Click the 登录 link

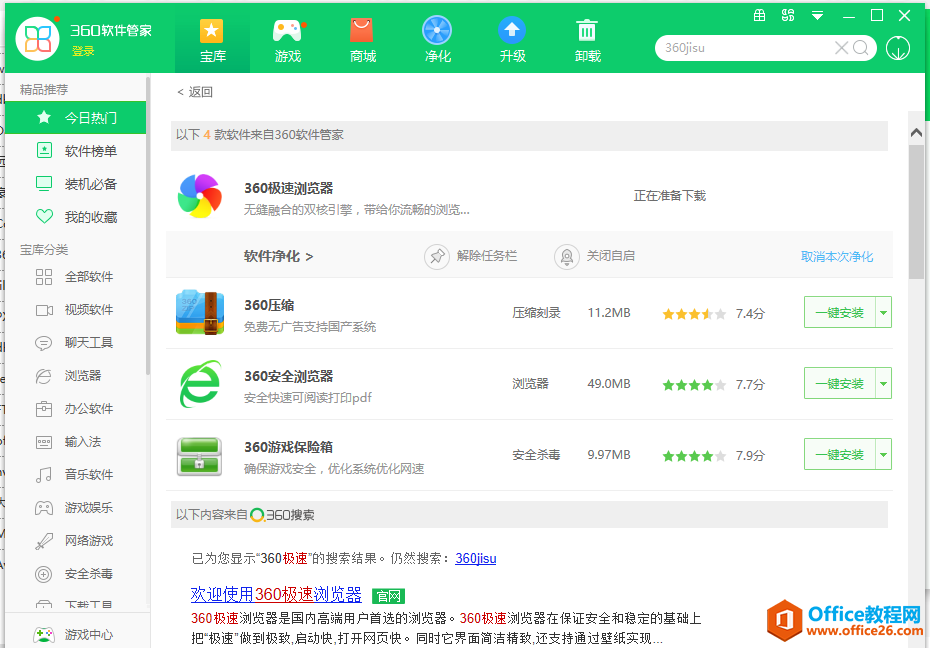(83, 51)
